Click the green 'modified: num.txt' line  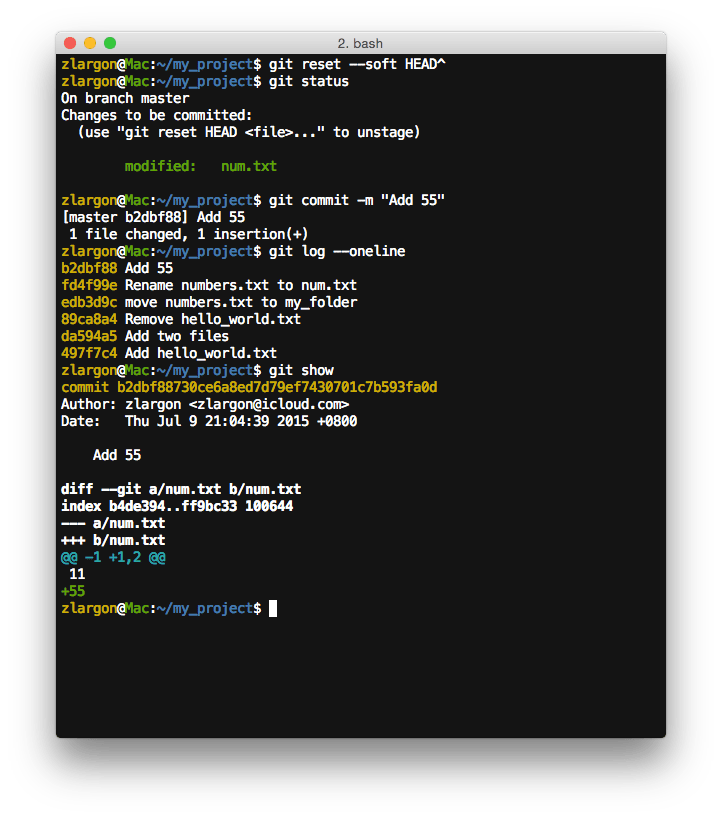click(x=200, y=166)
